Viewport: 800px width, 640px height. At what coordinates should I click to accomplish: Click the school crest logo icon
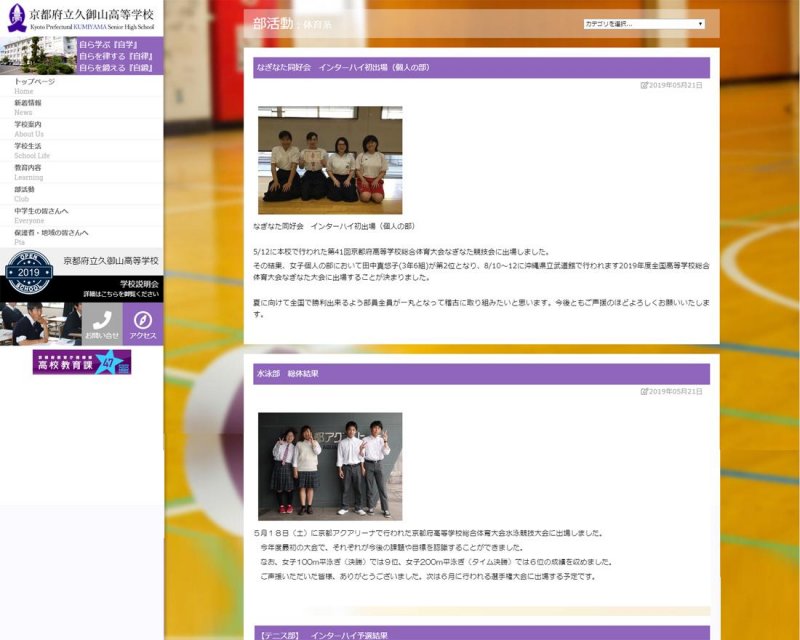(x=16, y=17)
